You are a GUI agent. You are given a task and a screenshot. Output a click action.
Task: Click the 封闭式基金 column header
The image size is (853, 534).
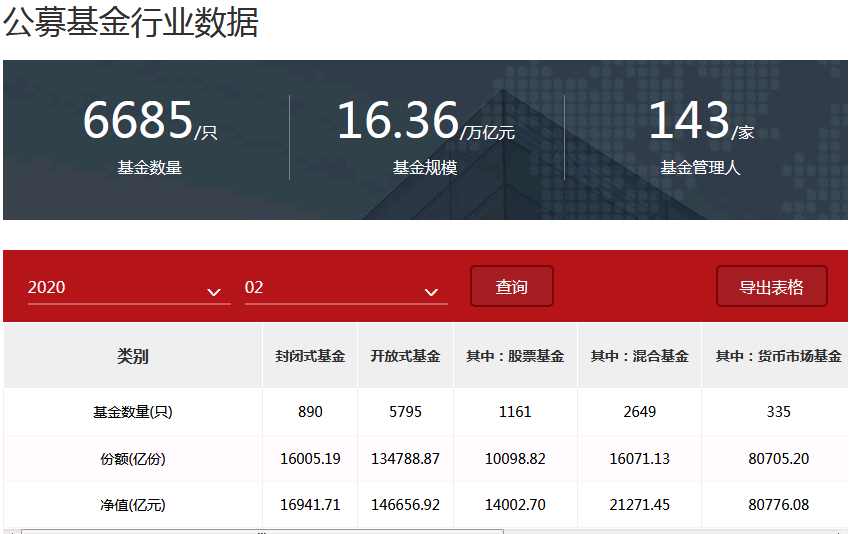coord(310,356)
